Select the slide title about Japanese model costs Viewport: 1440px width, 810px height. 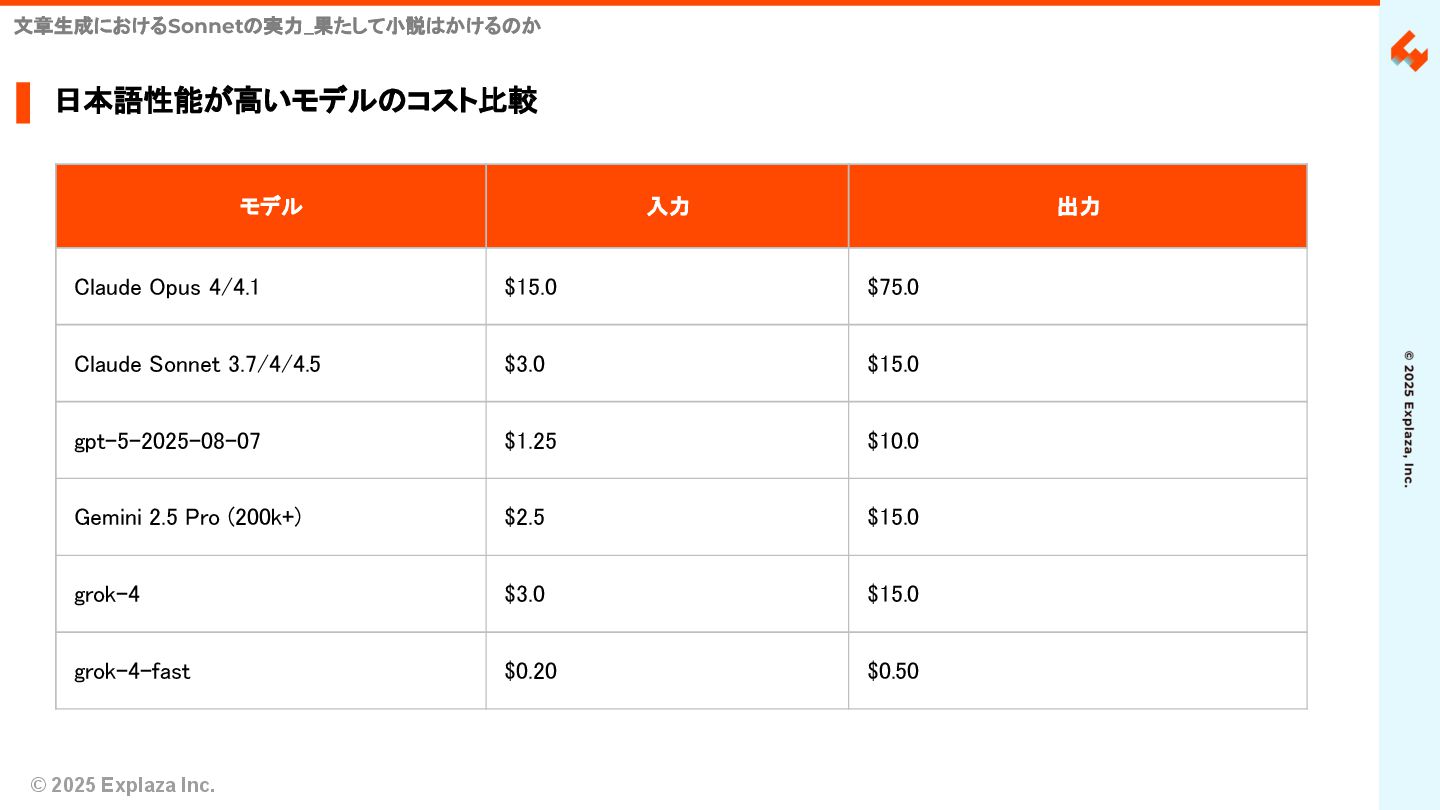[296, 101]
